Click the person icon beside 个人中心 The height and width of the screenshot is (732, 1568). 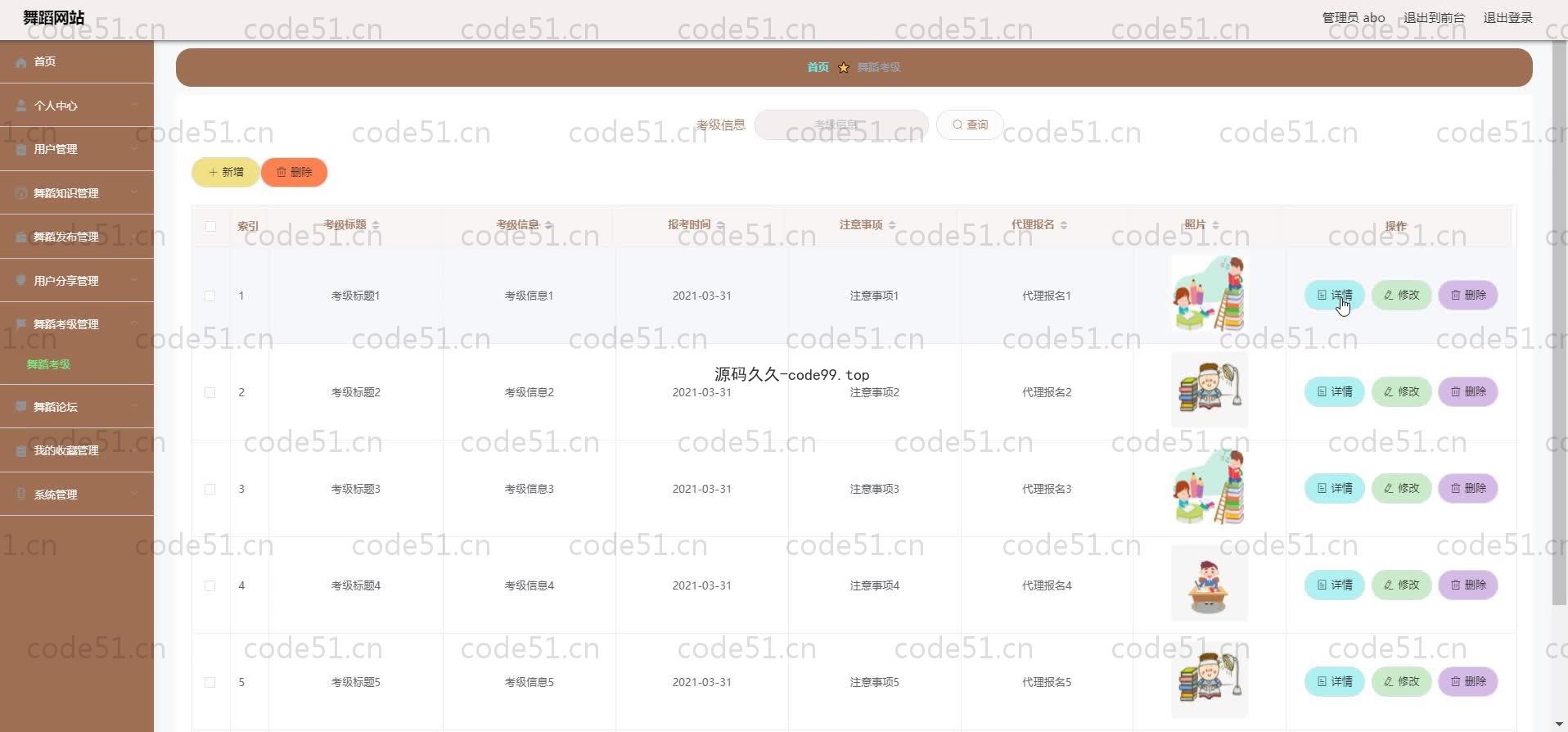21,106
